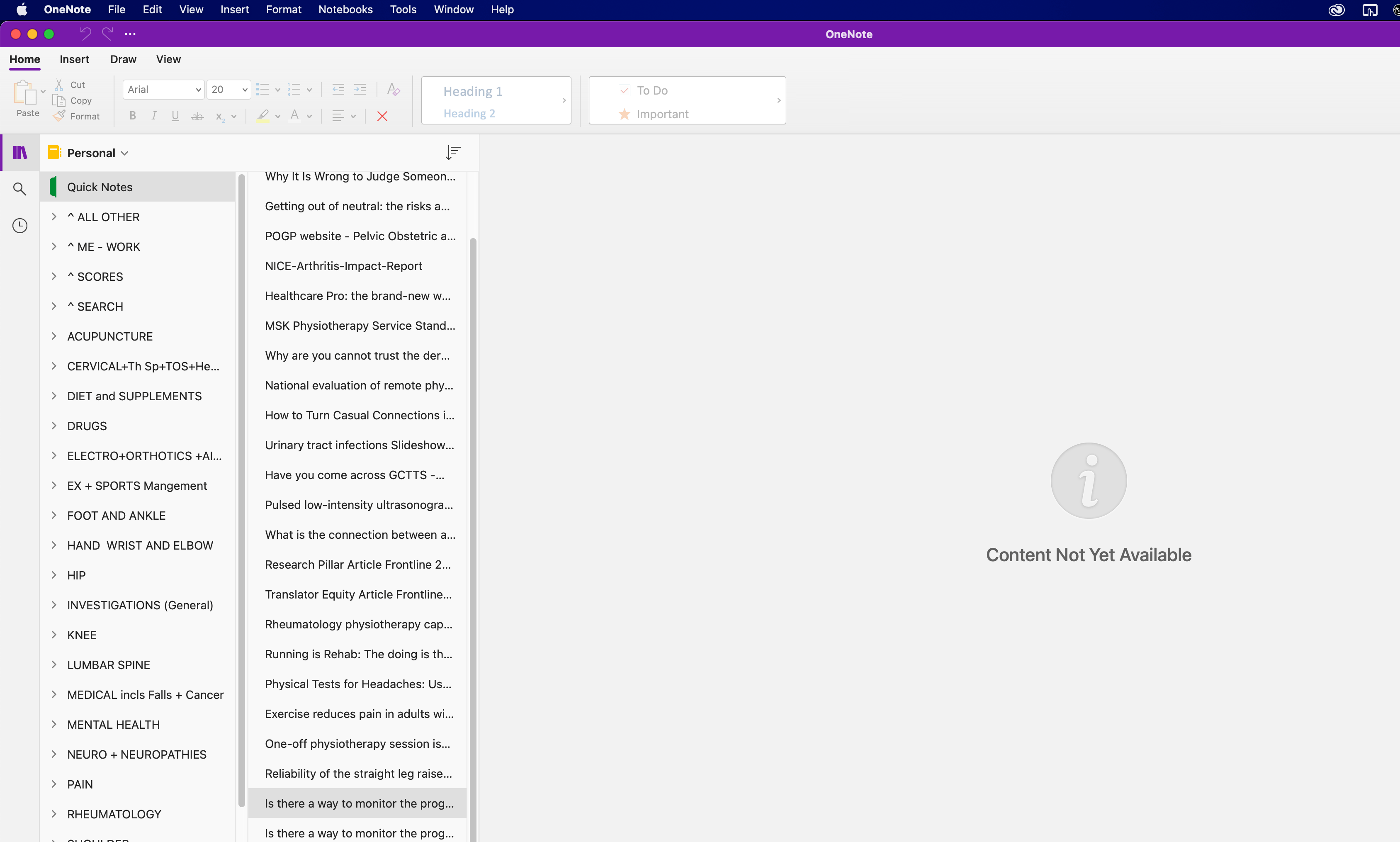This screenshot has height=842, width=1400.
Task: Open the font size 20 dropdown
Action: point(228,89)
